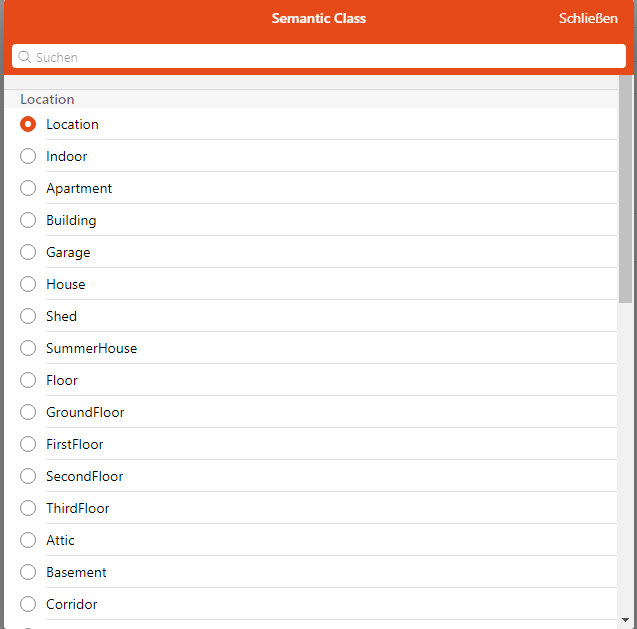
Task: Choose Apartment as semantic class
Action: coord(28,188)
